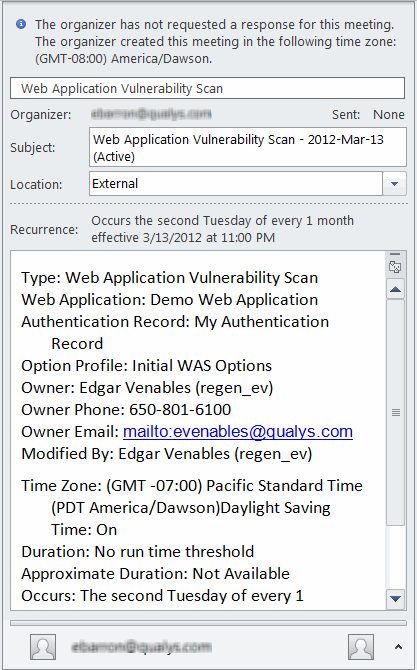The width and height of the screenshot is (417, 670).
Task: Click the split bar handle above the ruler icon
Action: tap(395, 254)
